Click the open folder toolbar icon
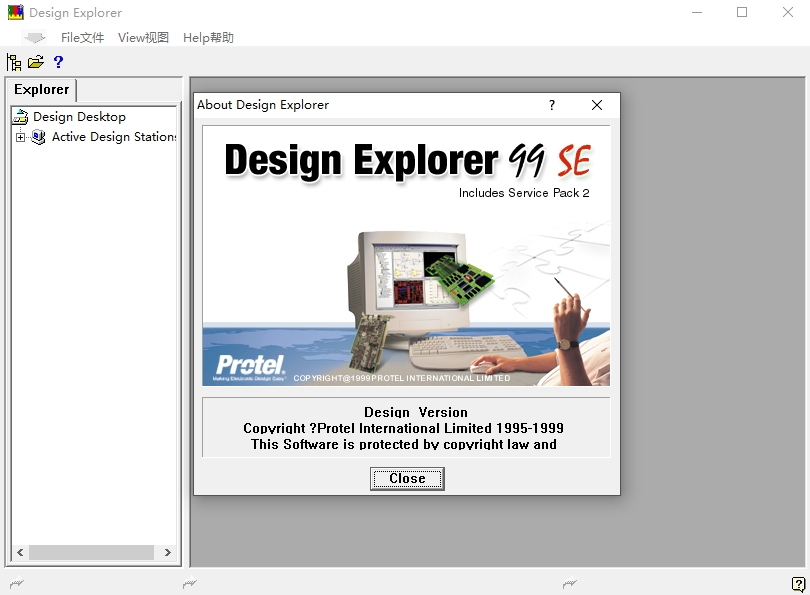This screenshot has height=595, width=810. pyautogui.click(x=36, y=62)
